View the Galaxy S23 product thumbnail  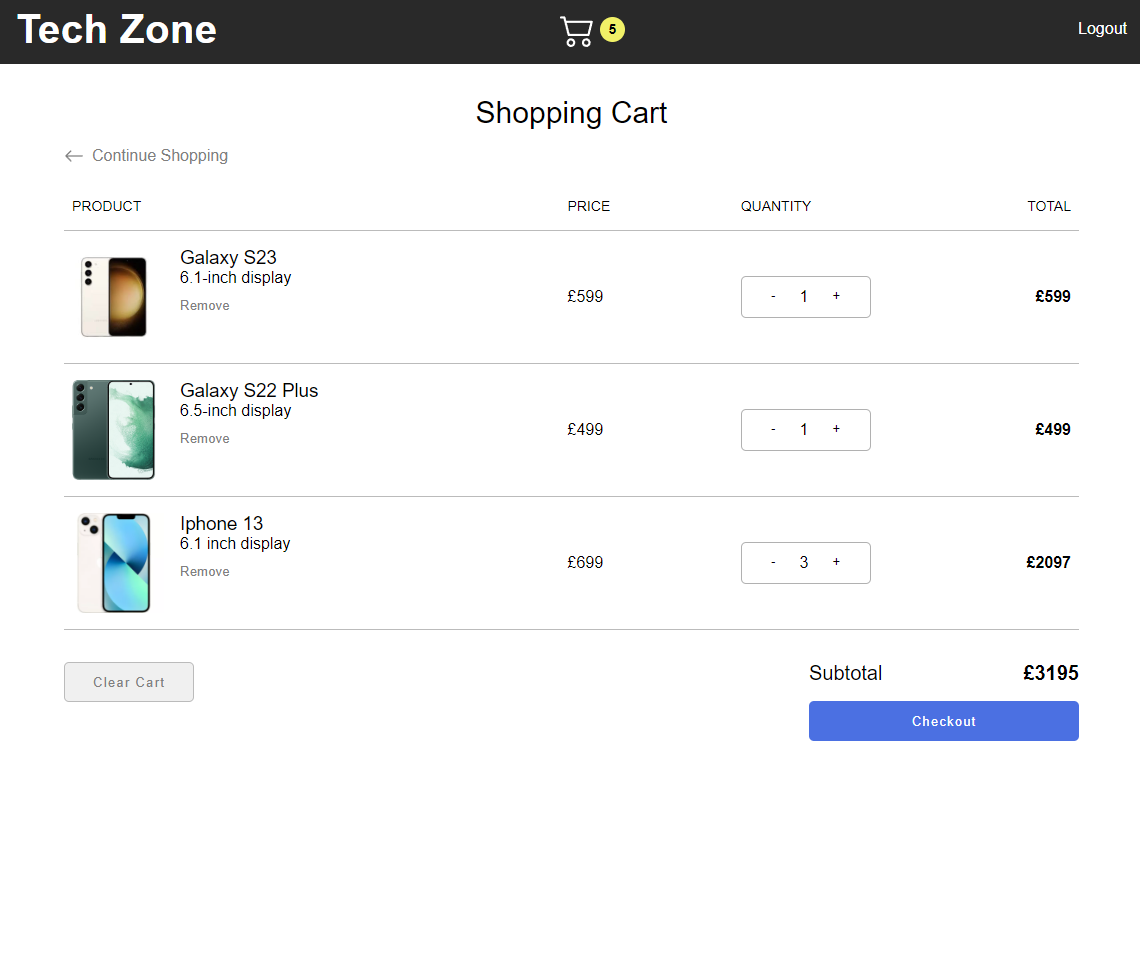[113, 296]
